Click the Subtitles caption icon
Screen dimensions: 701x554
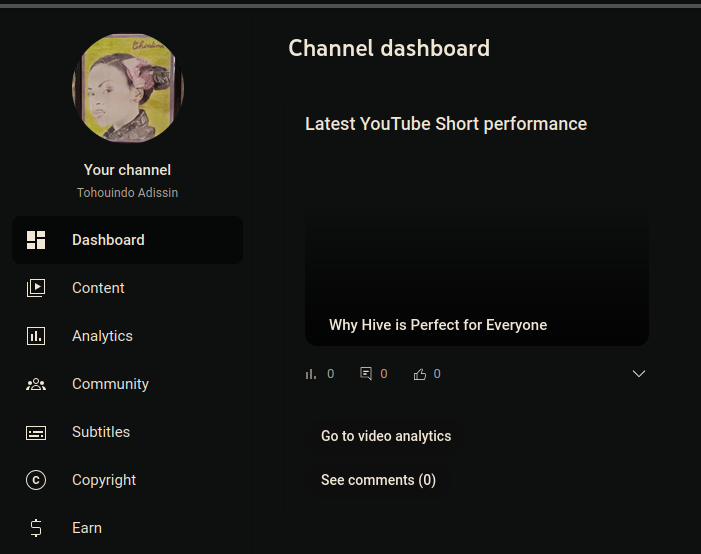point(36,432)
